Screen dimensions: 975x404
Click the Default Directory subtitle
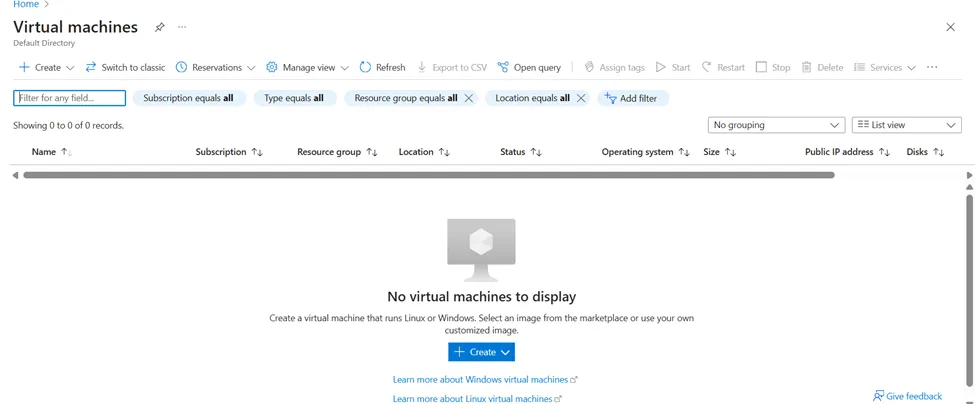(x=44, y=44)
